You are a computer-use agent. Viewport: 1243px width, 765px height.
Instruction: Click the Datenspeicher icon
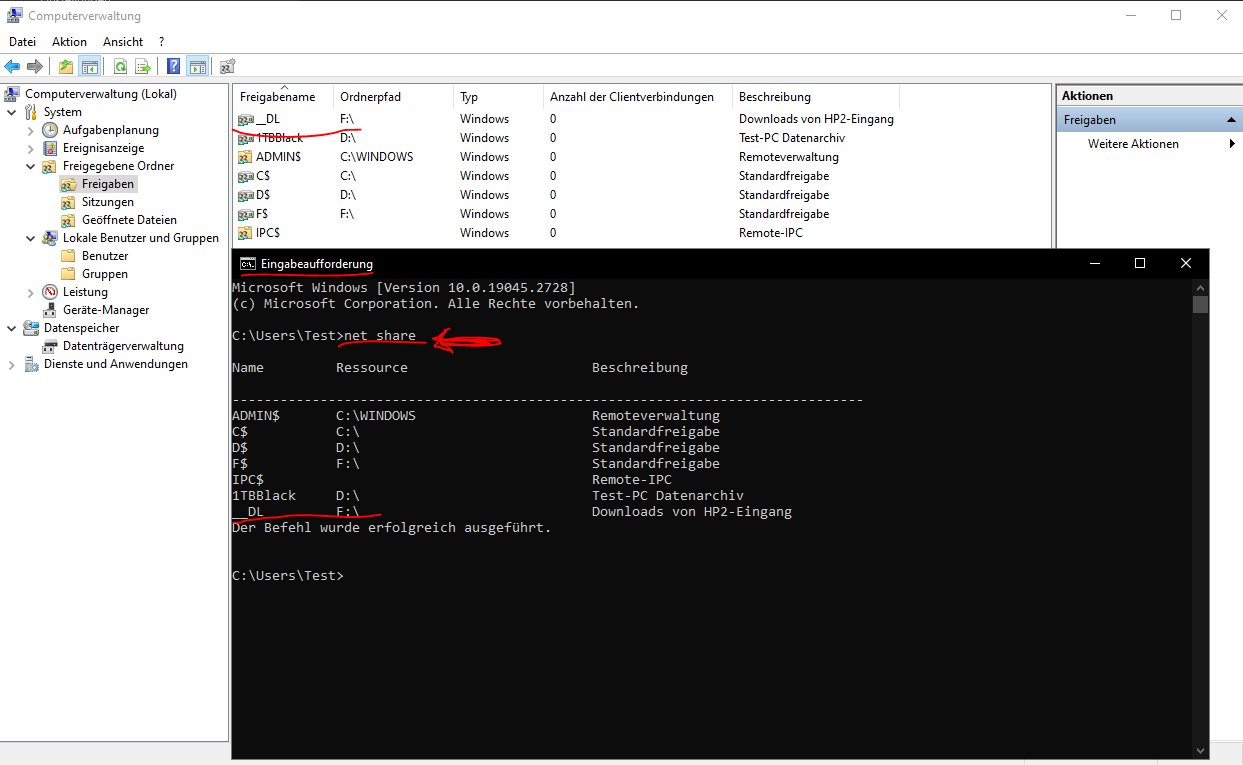point(31,328)
